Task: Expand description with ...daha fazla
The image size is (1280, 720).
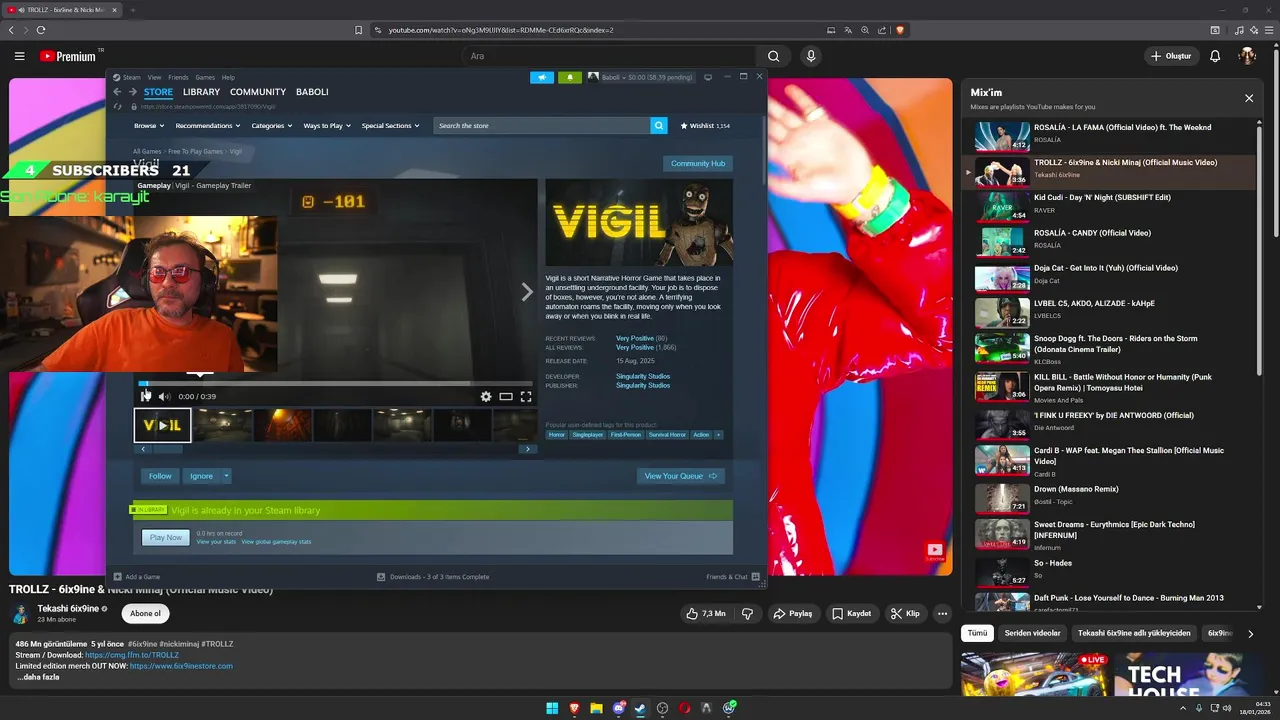Action: [x=38, y=677]
